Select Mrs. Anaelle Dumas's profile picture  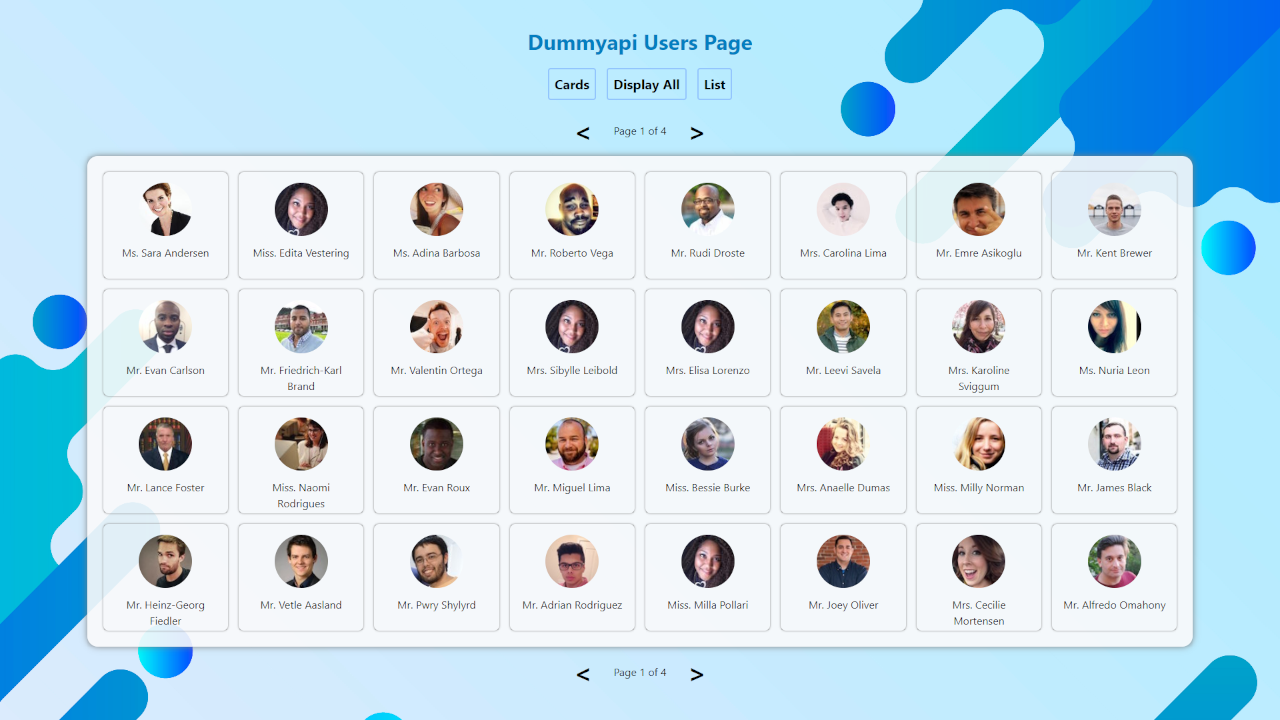click(843, 444)
